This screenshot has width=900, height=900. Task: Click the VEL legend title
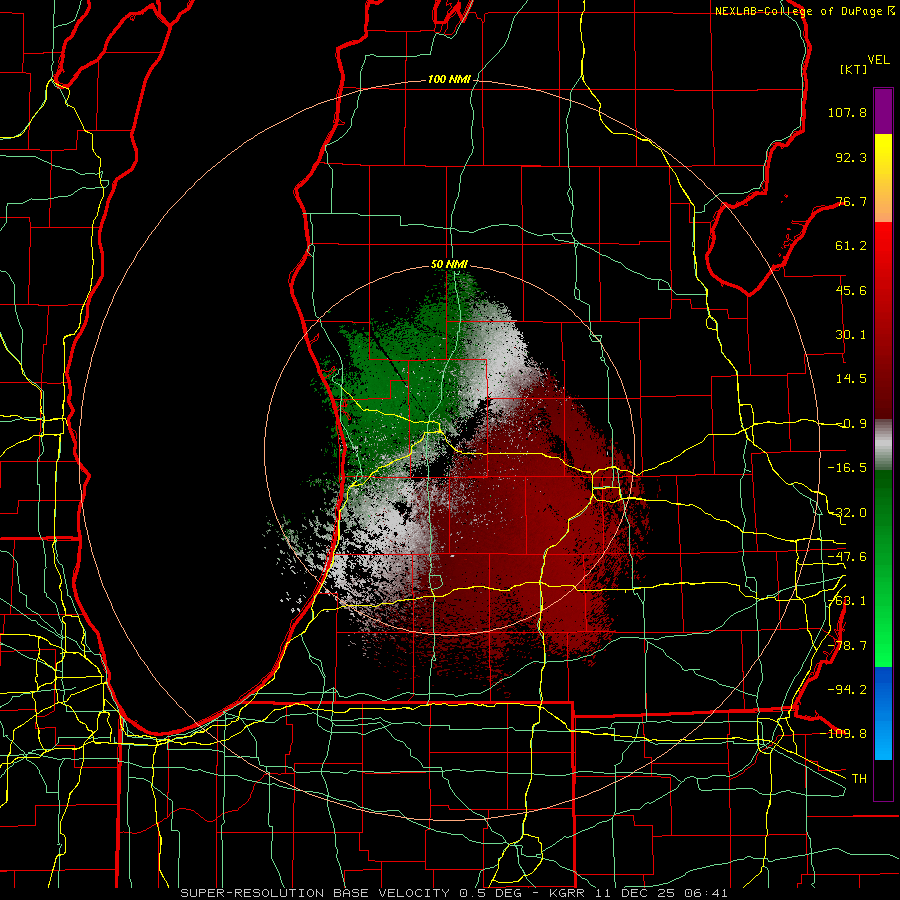coord(879,60)
